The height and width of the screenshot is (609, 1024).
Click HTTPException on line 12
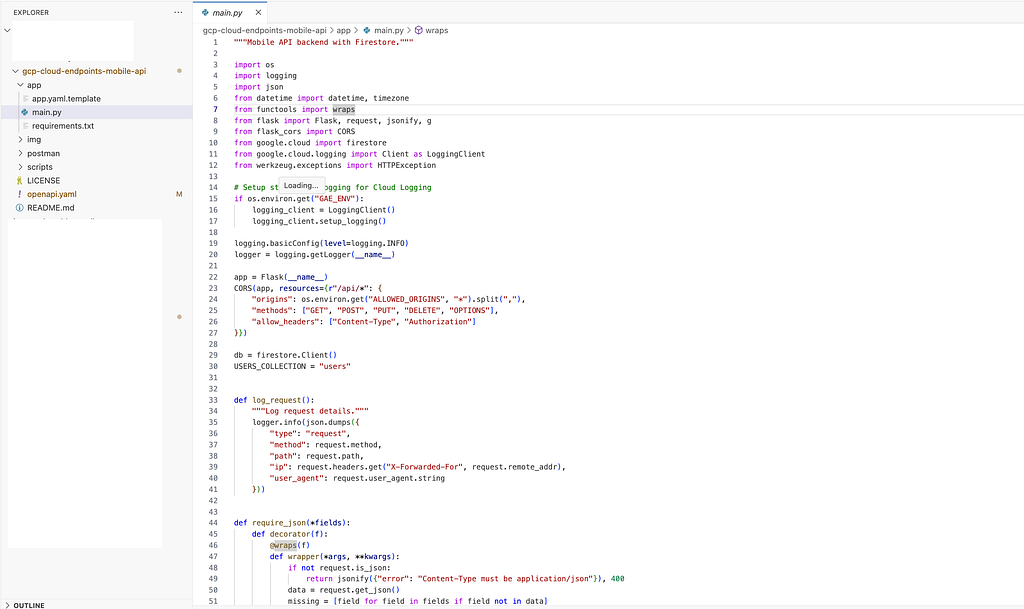(x=406, y=165)
